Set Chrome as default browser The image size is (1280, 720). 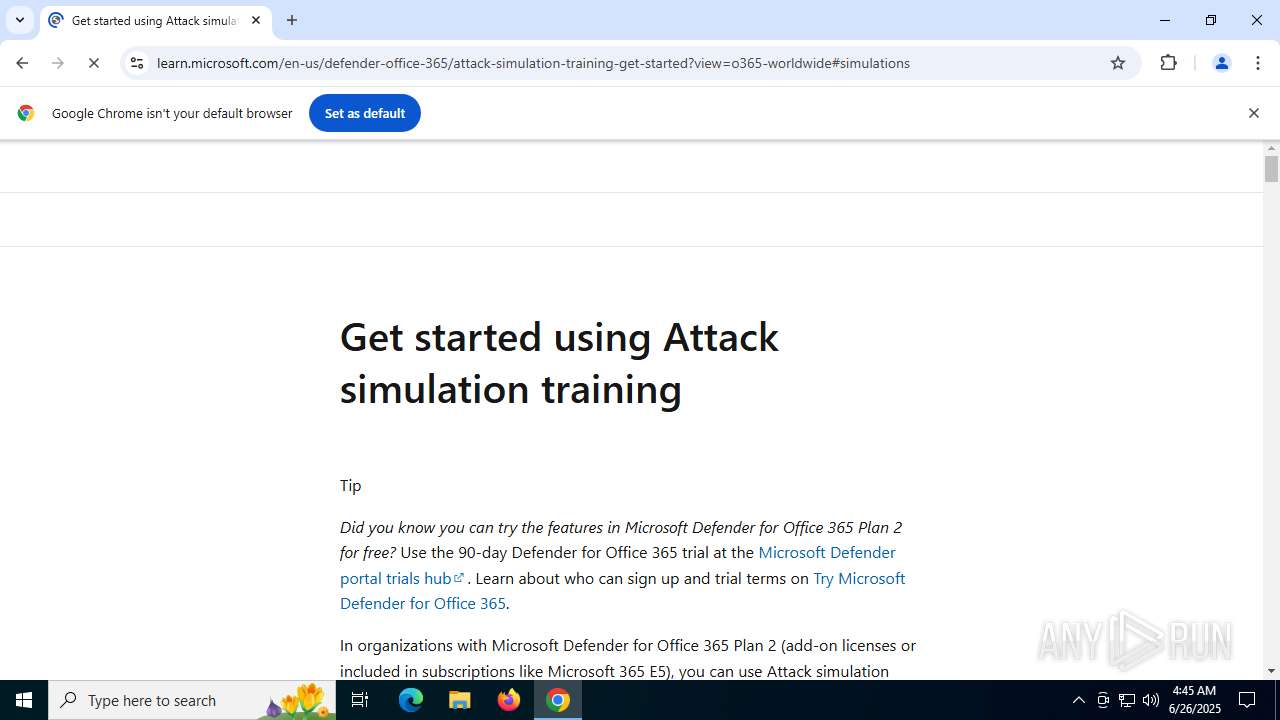365,113
